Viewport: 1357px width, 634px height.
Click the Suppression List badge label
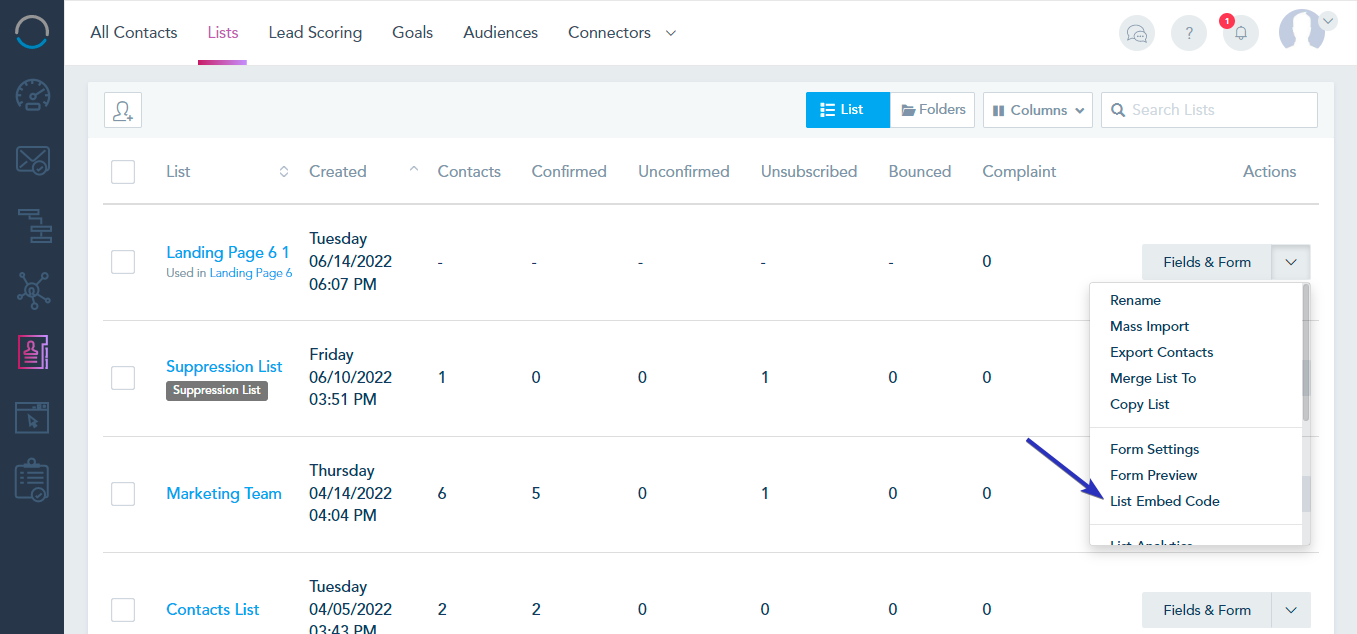coord(217,390)
